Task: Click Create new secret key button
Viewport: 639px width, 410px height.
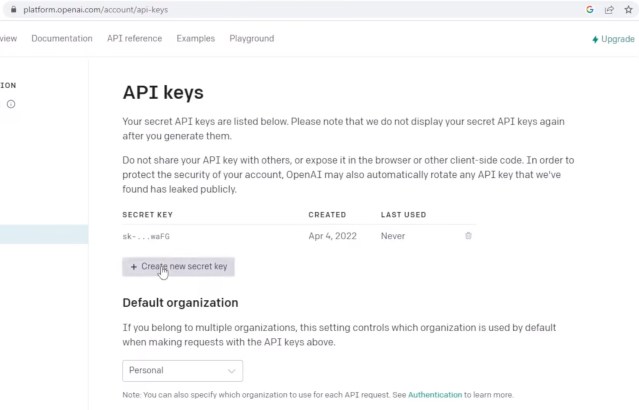Action: [x=179, y=267]
